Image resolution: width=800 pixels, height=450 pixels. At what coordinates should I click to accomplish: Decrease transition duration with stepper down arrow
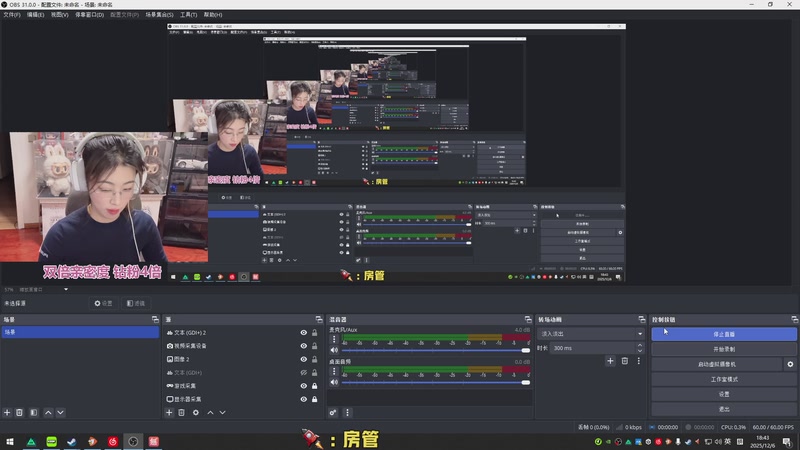pos(640,351)
